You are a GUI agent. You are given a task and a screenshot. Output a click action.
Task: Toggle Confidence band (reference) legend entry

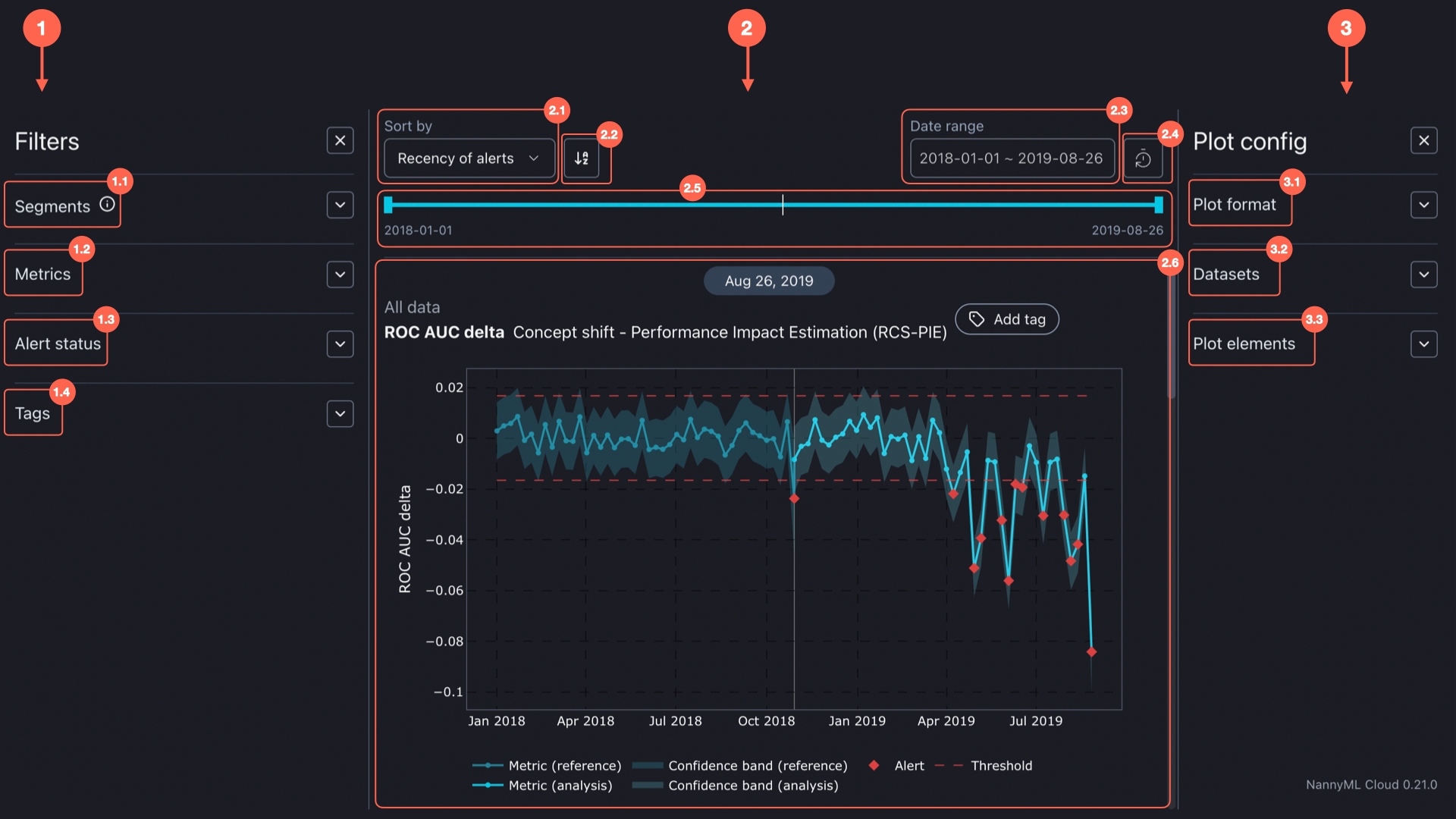[x=757, y=766]
